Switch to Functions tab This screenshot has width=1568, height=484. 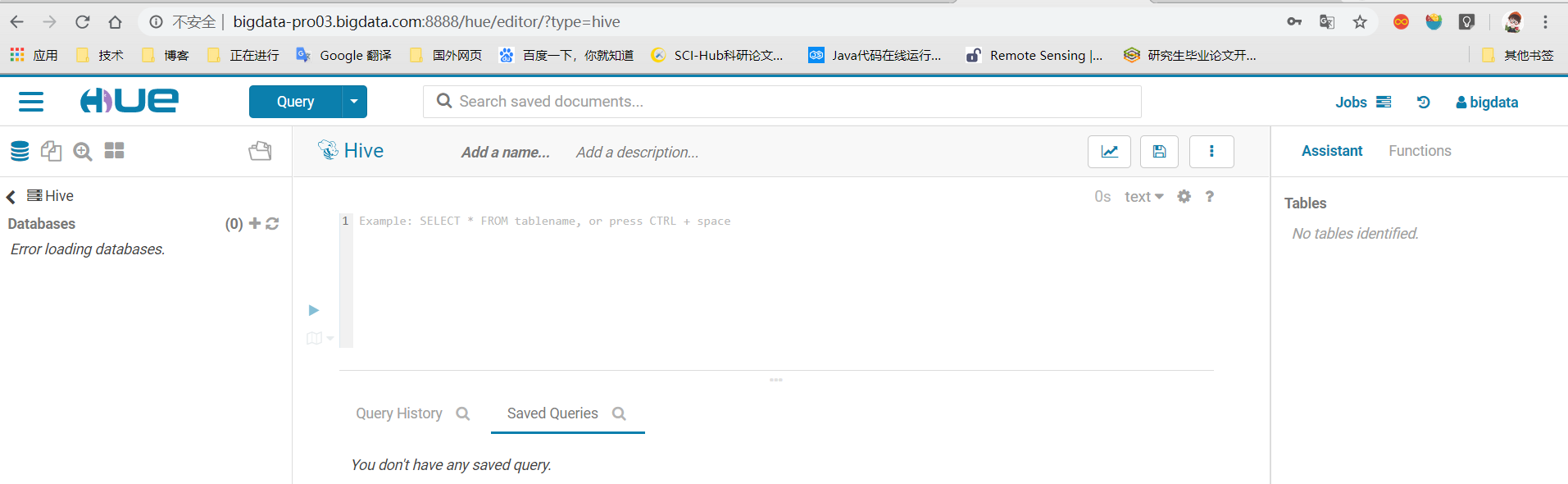(1420, 151)
